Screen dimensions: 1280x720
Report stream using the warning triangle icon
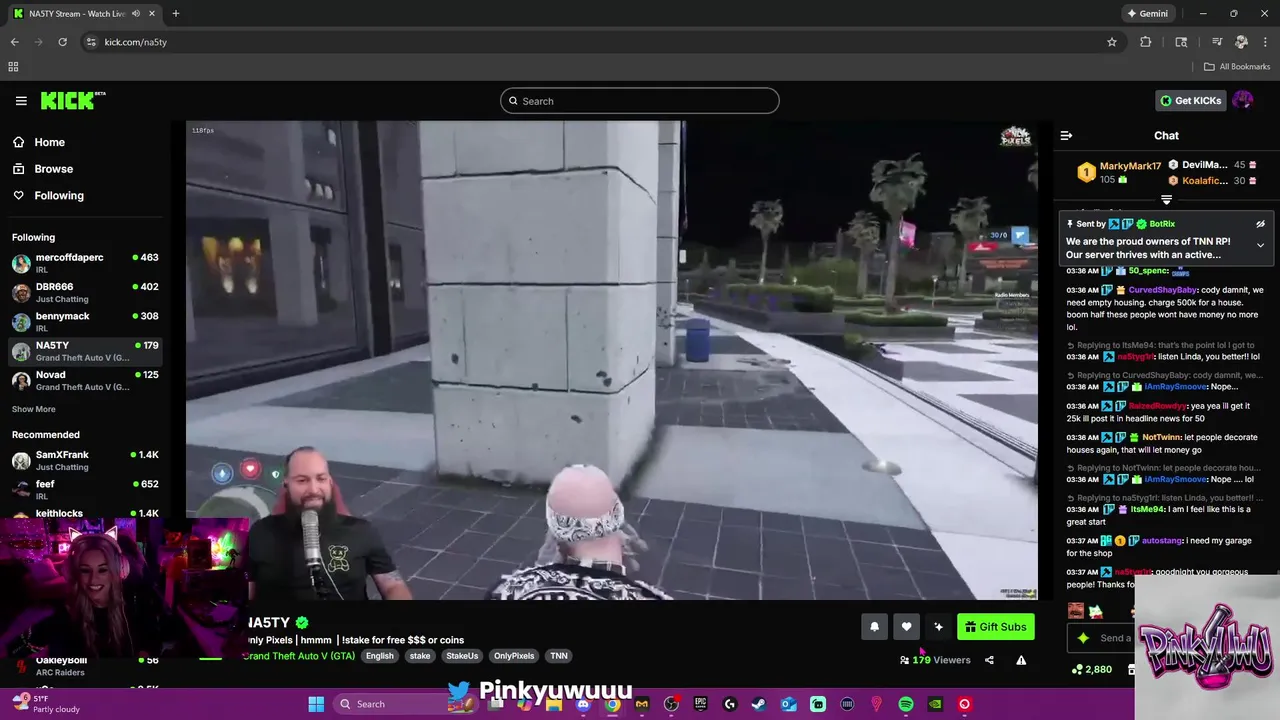[x=1021, y=660]
